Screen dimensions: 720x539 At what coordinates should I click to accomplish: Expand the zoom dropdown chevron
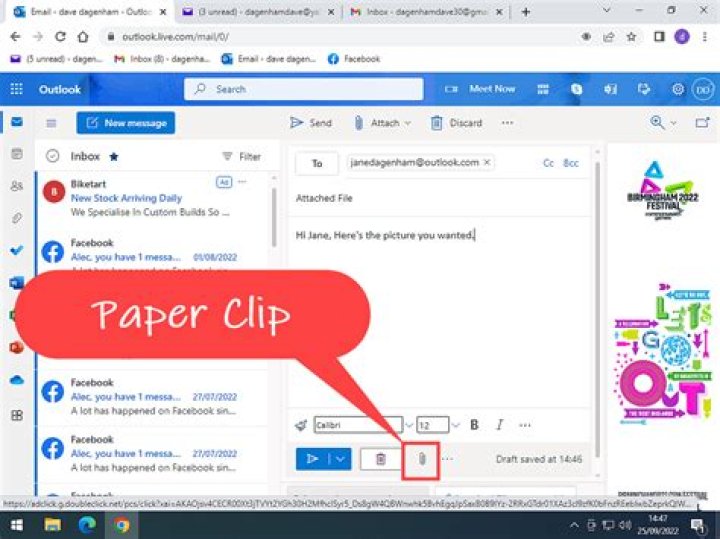point(673,123)
